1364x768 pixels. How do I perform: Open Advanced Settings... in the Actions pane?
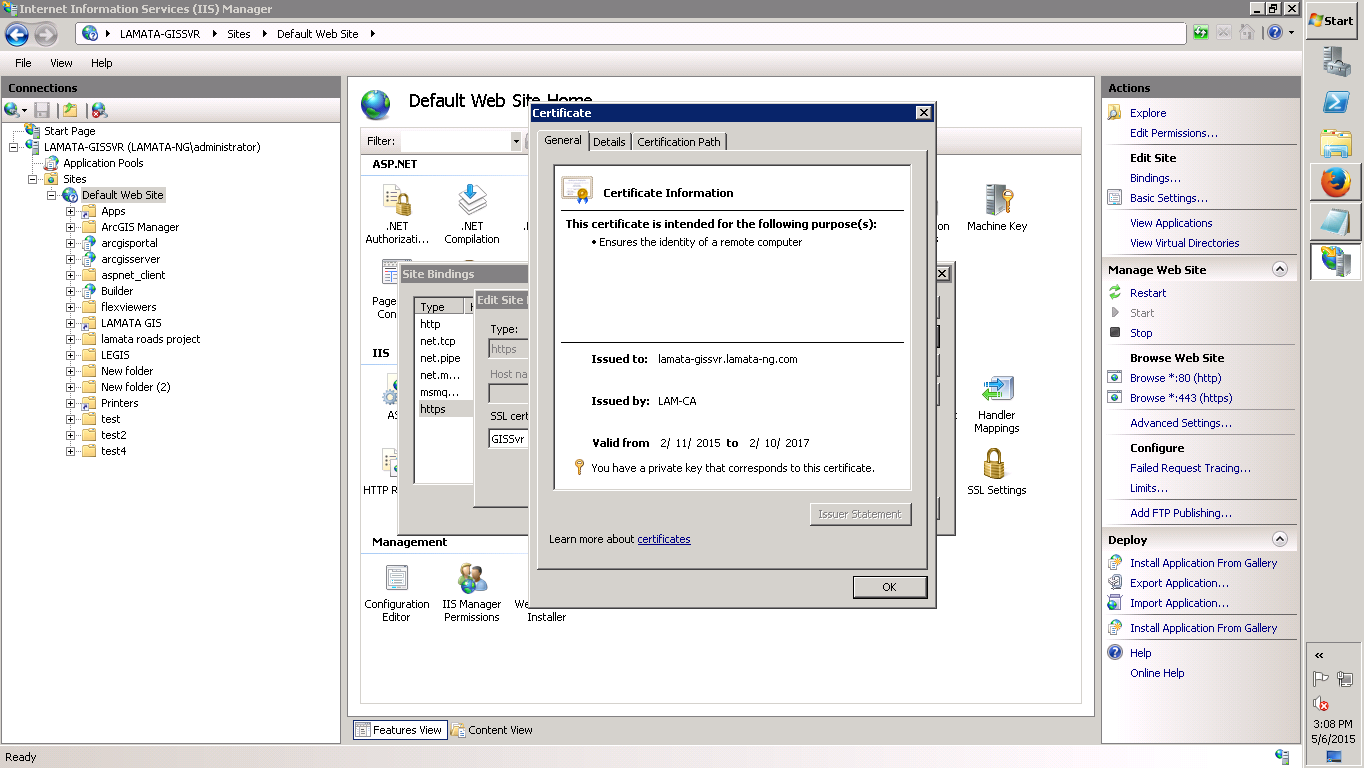pyautogui.click(x=1181, y=423)
